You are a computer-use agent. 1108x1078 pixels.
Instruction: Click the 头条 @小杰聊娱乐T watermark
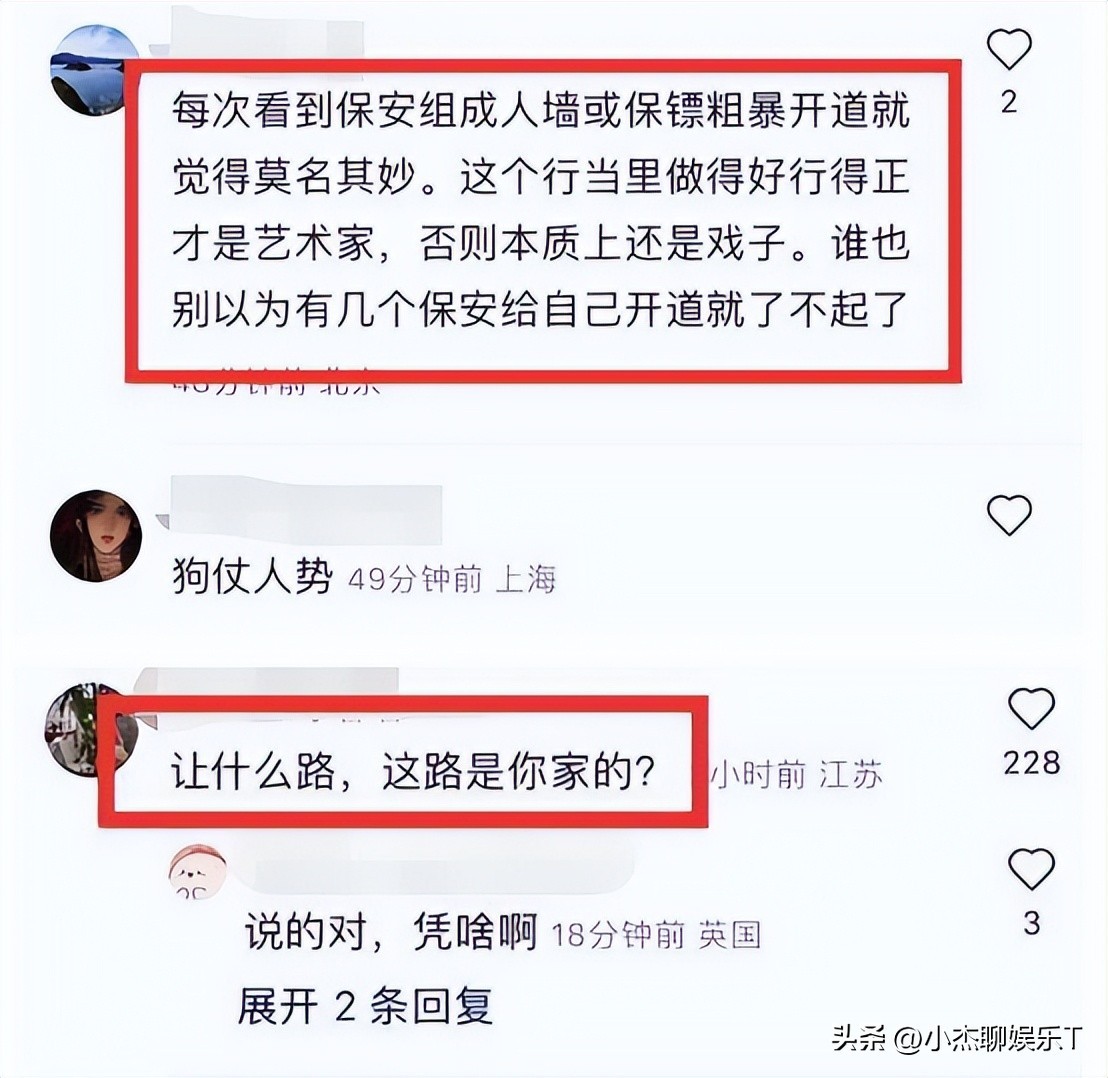[x=957, y=1038]
